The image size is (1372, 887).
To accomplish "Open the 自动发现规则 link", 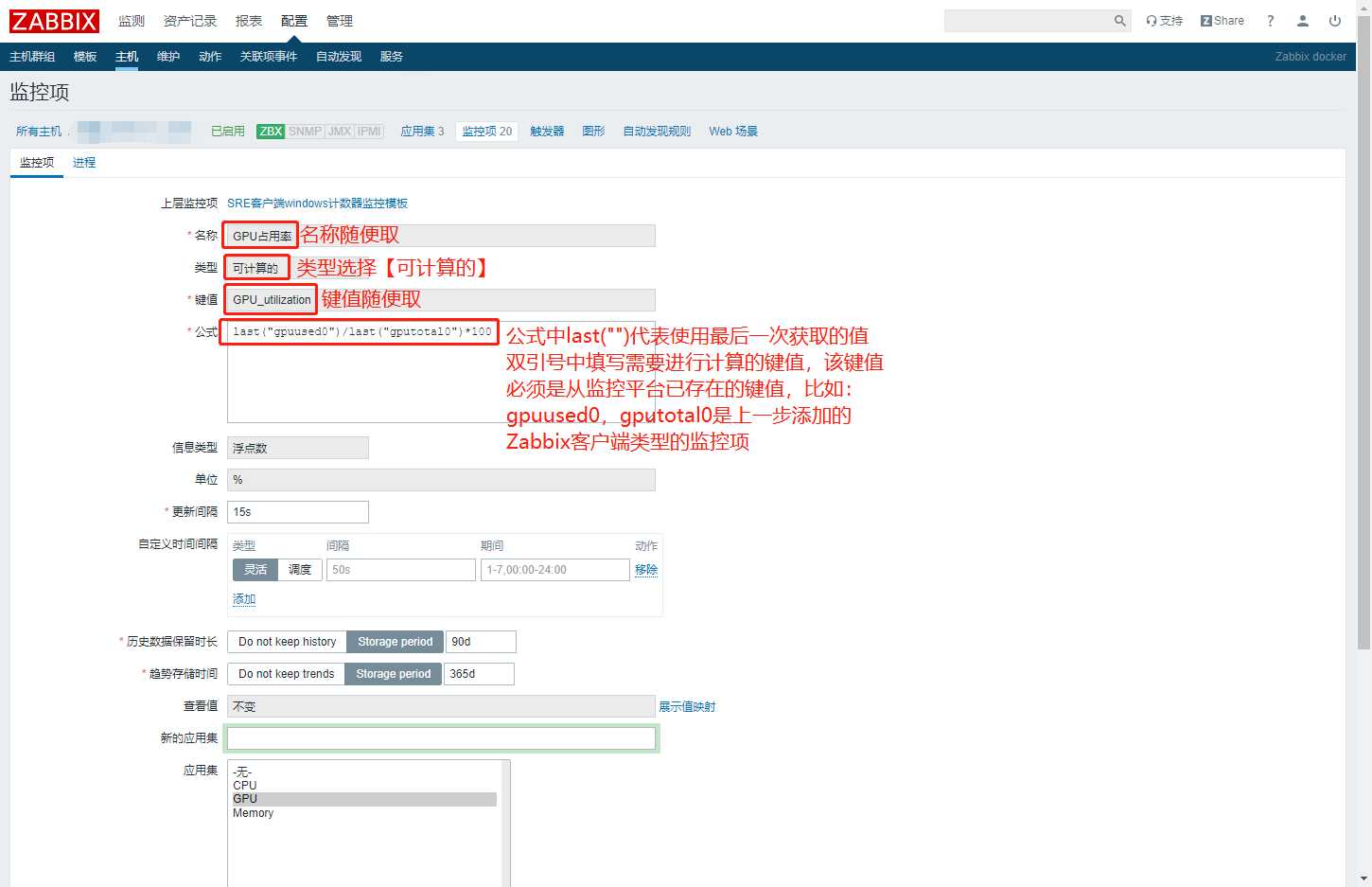I will point(657,132).
